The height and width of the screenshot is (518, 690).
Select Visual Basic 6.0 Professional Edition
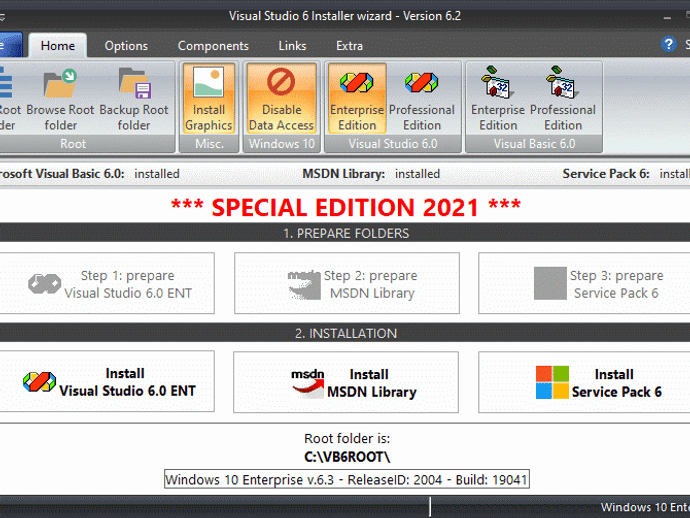click(x=563, y=99)
